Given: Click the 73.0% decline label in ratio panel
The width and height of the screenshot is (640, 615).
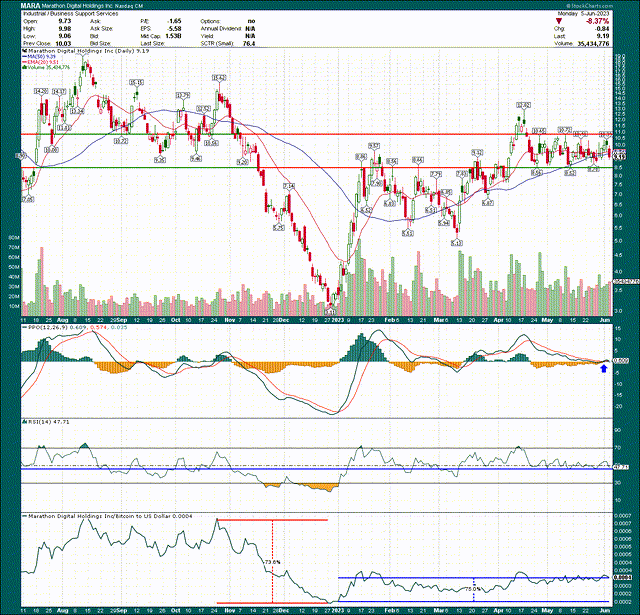Looking at the screenshot, I should 273,562.
